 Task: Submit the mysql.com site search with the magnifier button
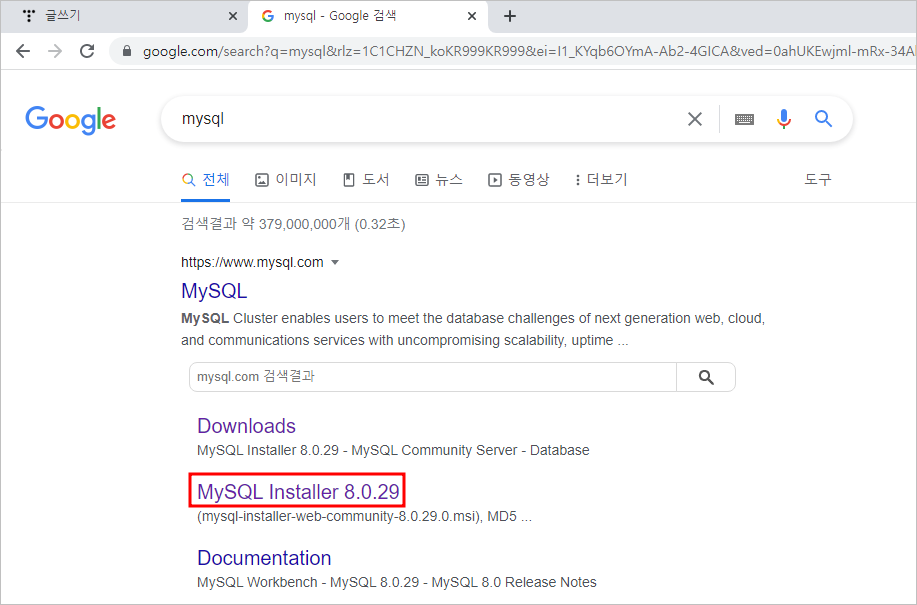706,377
